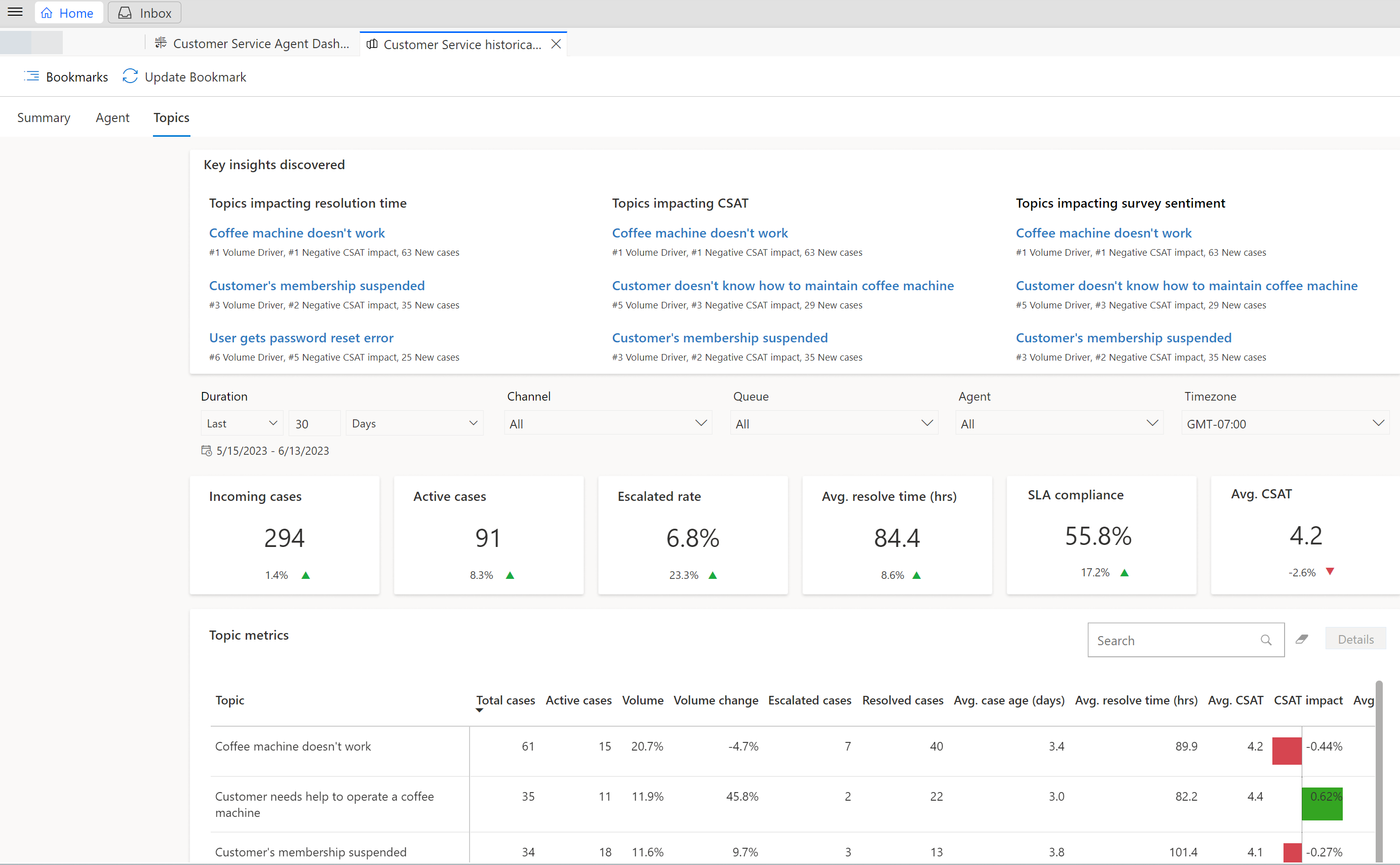Sort by Total cases column header
The image size is (1400, 865).
pyautogui.click(x=506, y=700)
